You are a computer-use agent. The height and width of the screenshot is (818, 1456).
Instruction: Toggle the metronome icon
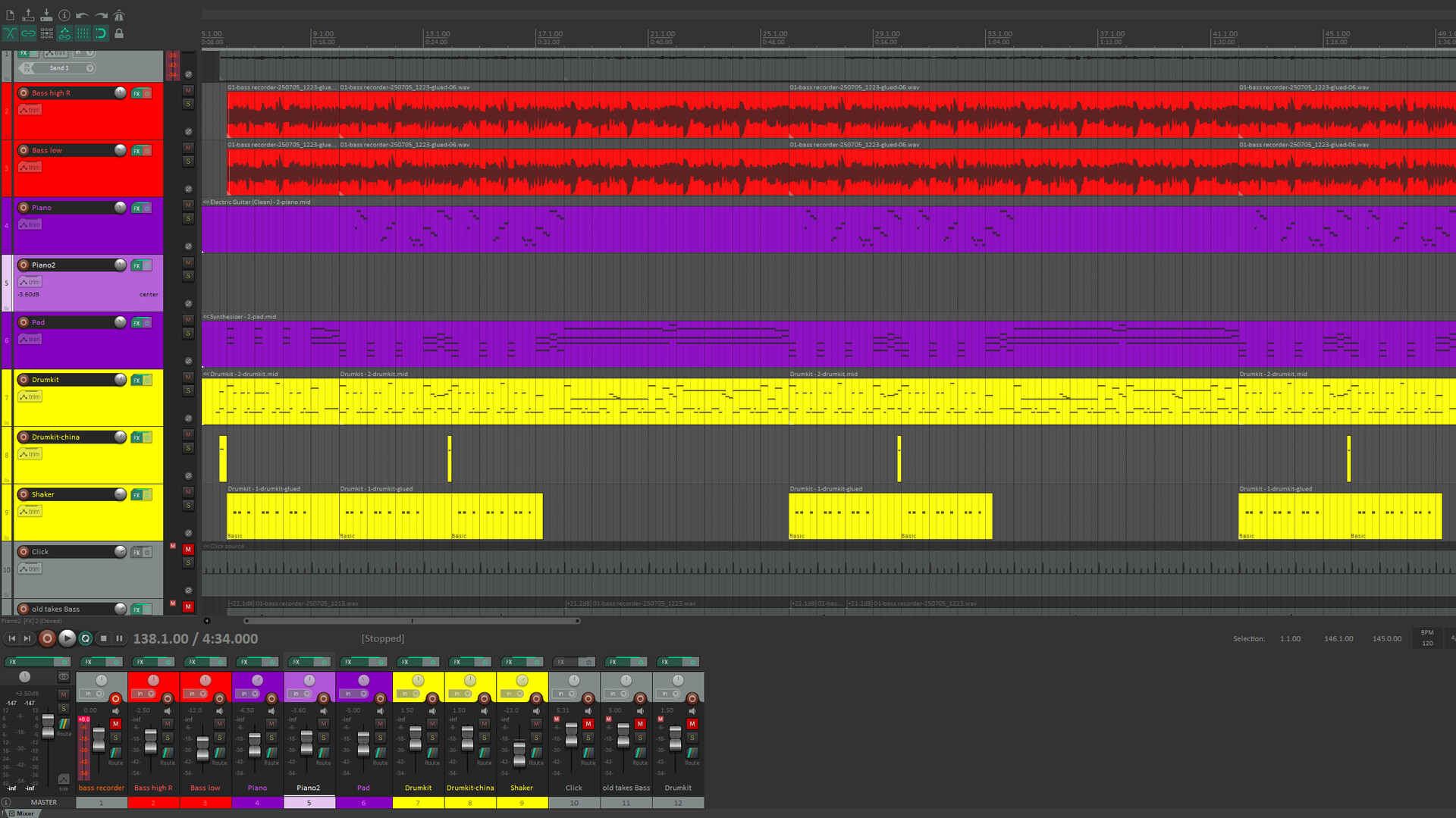point(118,15)
